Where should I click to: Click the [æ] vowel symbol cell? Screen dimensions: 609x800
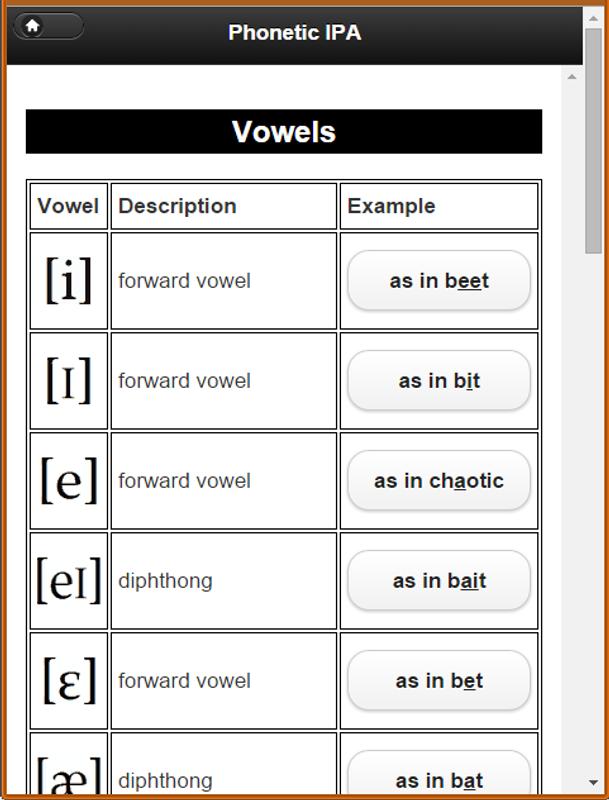[x=69, y=764]
